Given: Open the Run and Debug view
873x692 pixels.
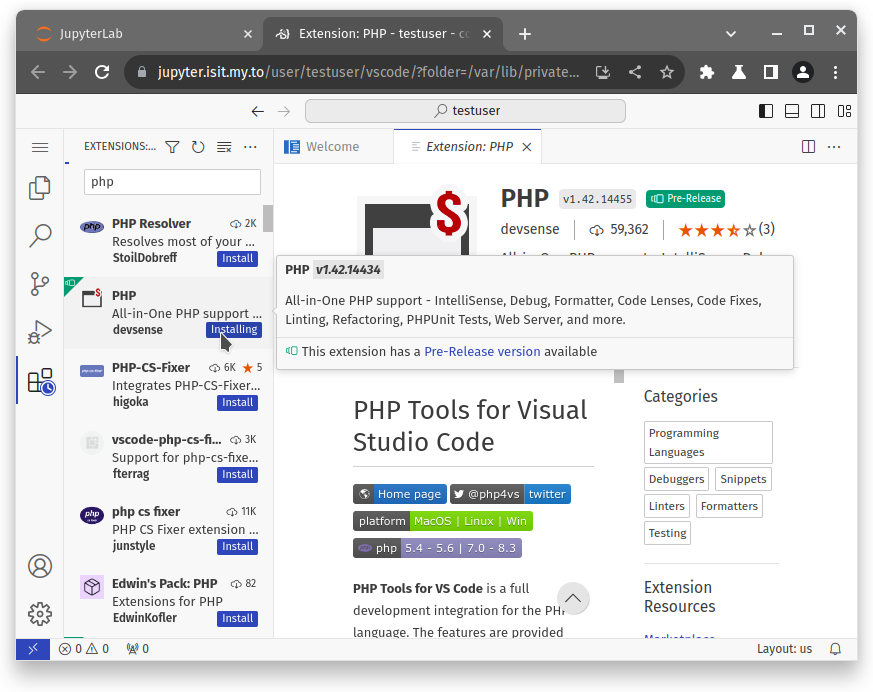Looking at the screenshot, I should click(40, 332).
